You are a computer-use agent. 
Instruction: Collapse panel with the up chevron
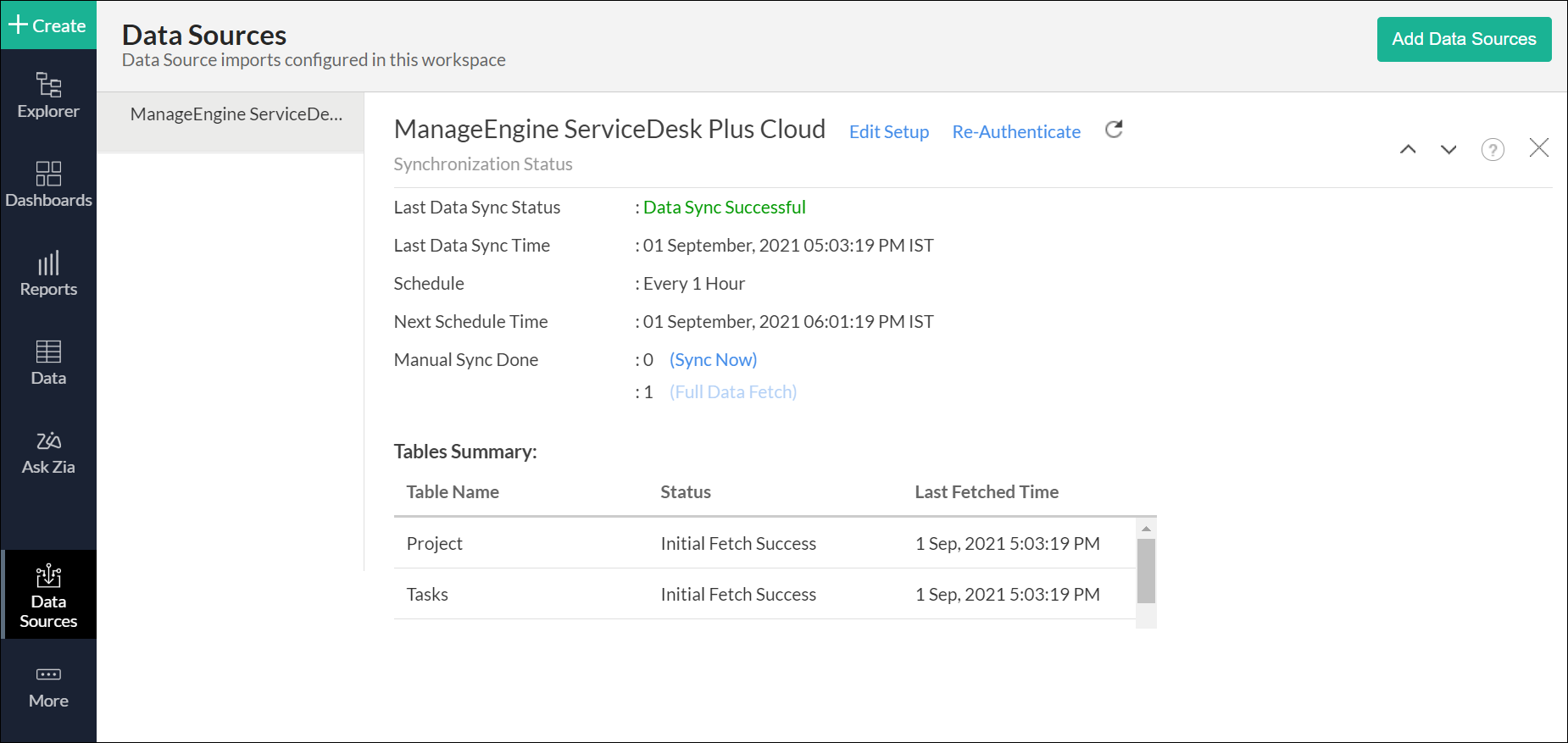1408,150
